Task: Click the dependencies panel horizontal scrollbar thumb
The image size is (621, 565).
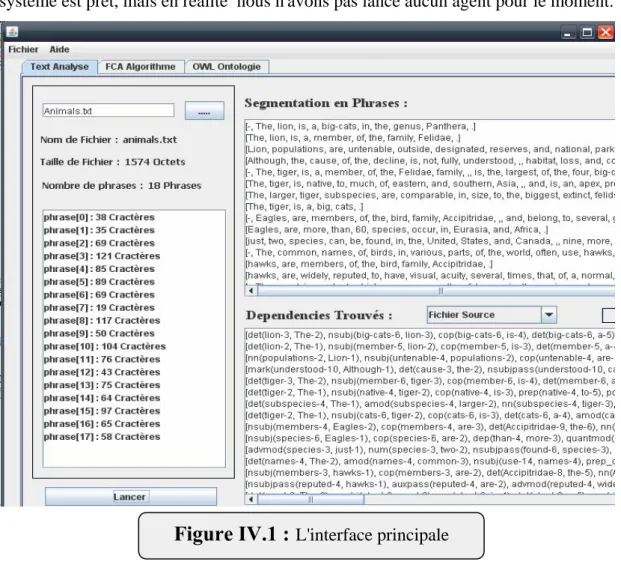Action: tap(311, 499)
